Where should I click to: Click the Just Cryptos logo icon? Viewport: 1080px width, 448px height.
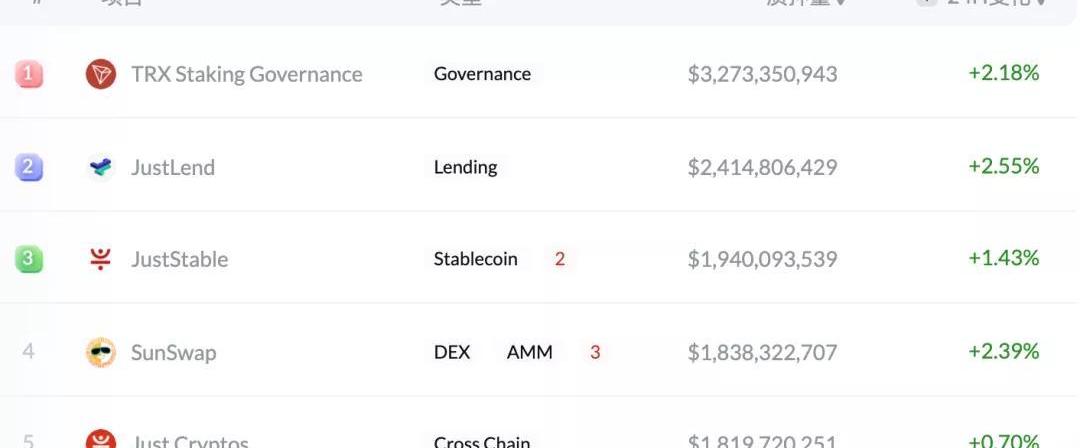(100, 440)
